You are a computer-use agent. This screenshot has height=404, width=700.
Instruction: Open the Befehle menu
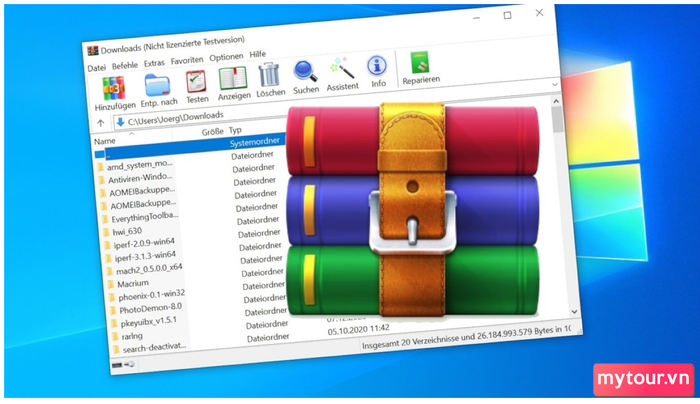(x=125, y=66)
